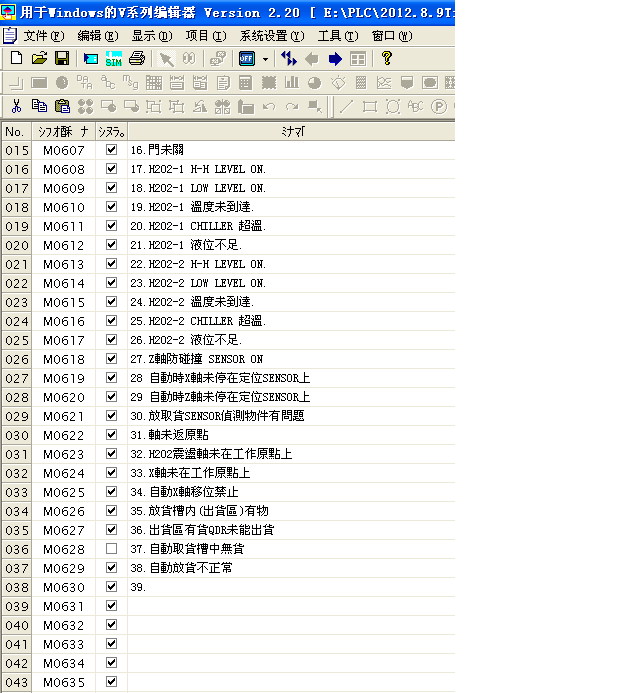640x693 pixels.
Task: Toggle the checkbox in row M0635
Action: pyautogui.click(x=112, y=682)
